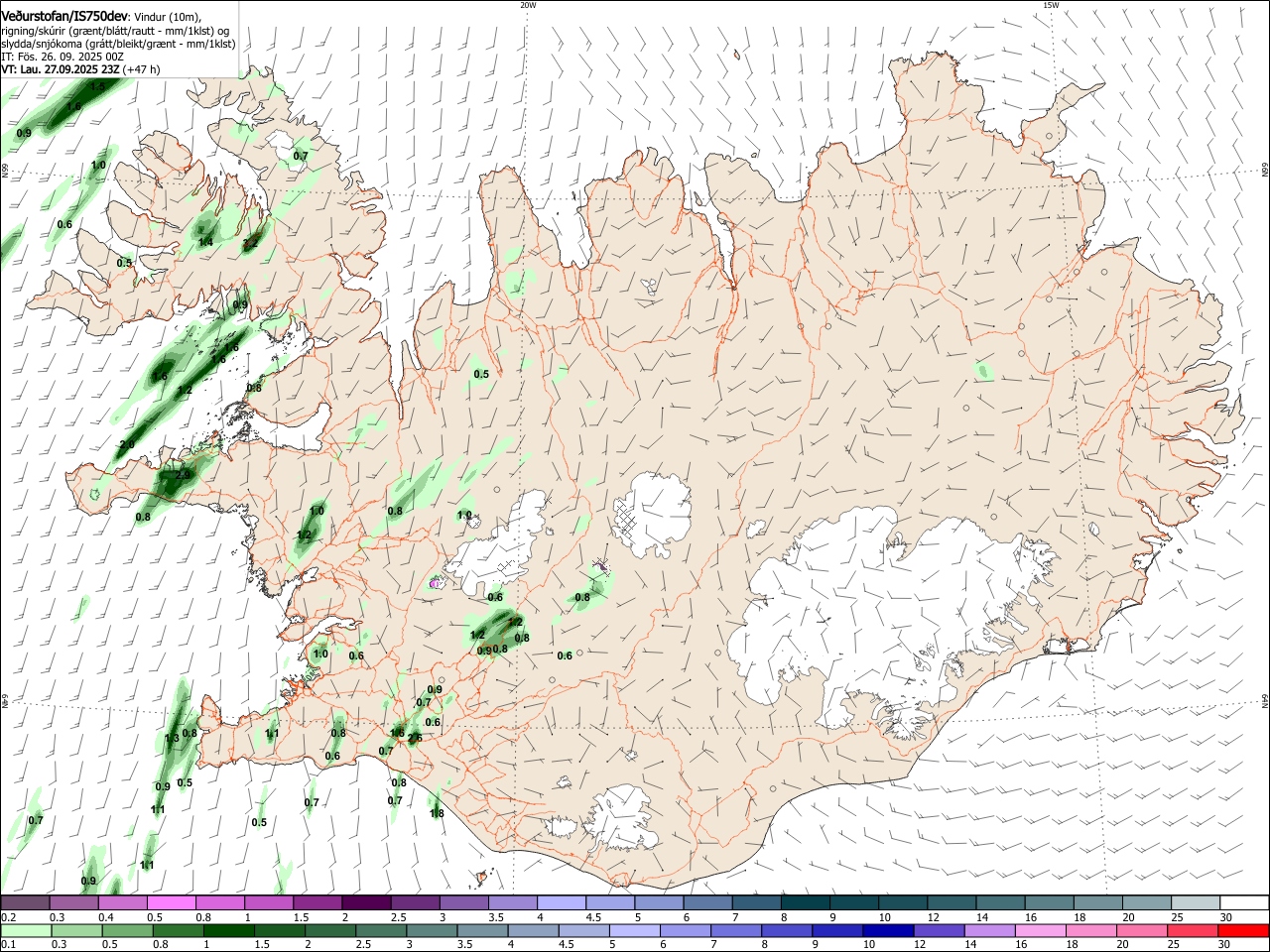Viewport: 1270px width, 952px height.
Task: Select the 1.4 value in the Westfjords
Action: click(x=205, y=242)
